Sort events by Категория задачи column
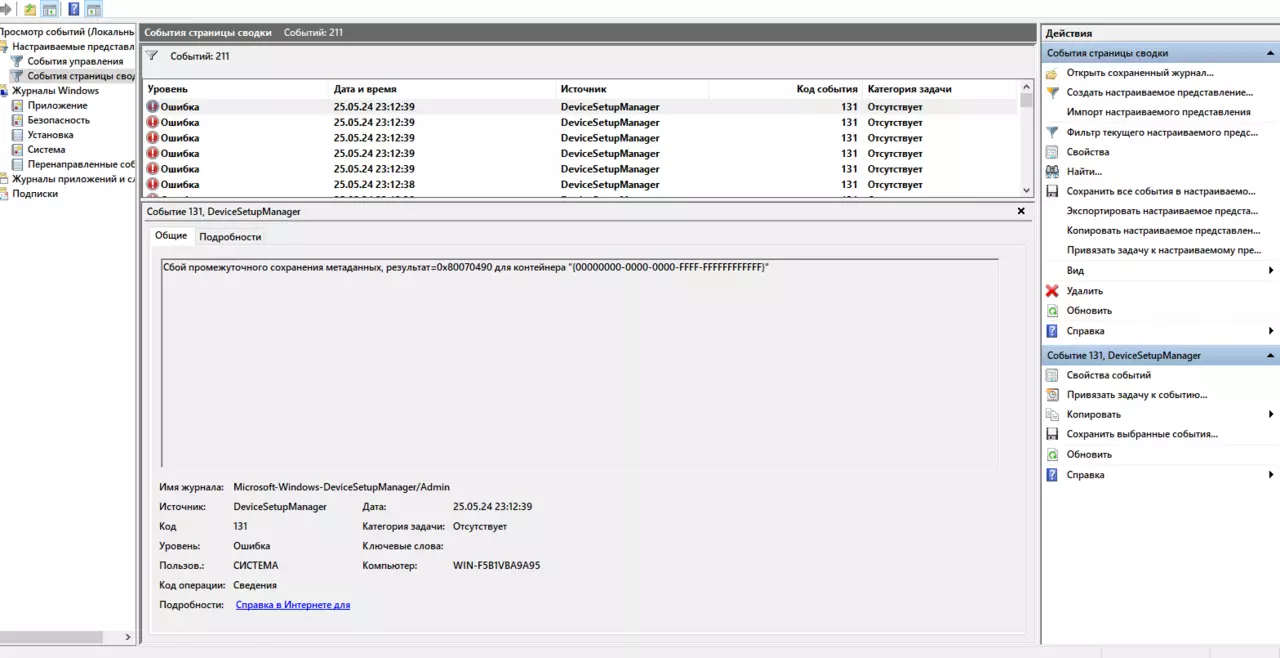Viewport: 1280px width, 658px height. pos(940,89)
